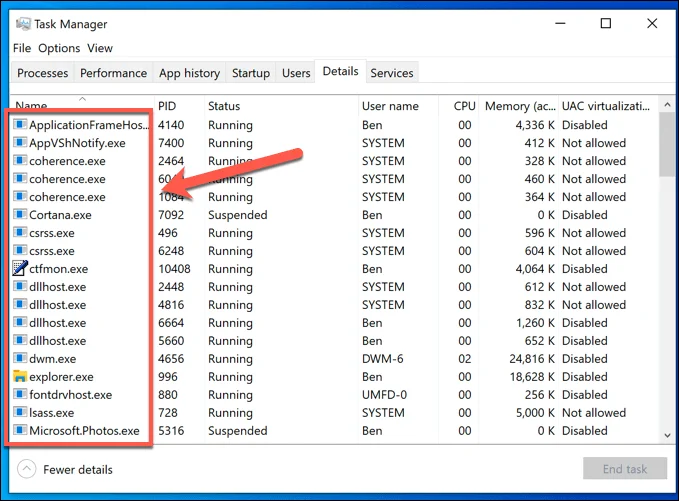Image resolution: width=679 pixels, height=501 pixels.
Task: Switch to the Users tab
Action: pyautogui.click(x=296, y=73)
